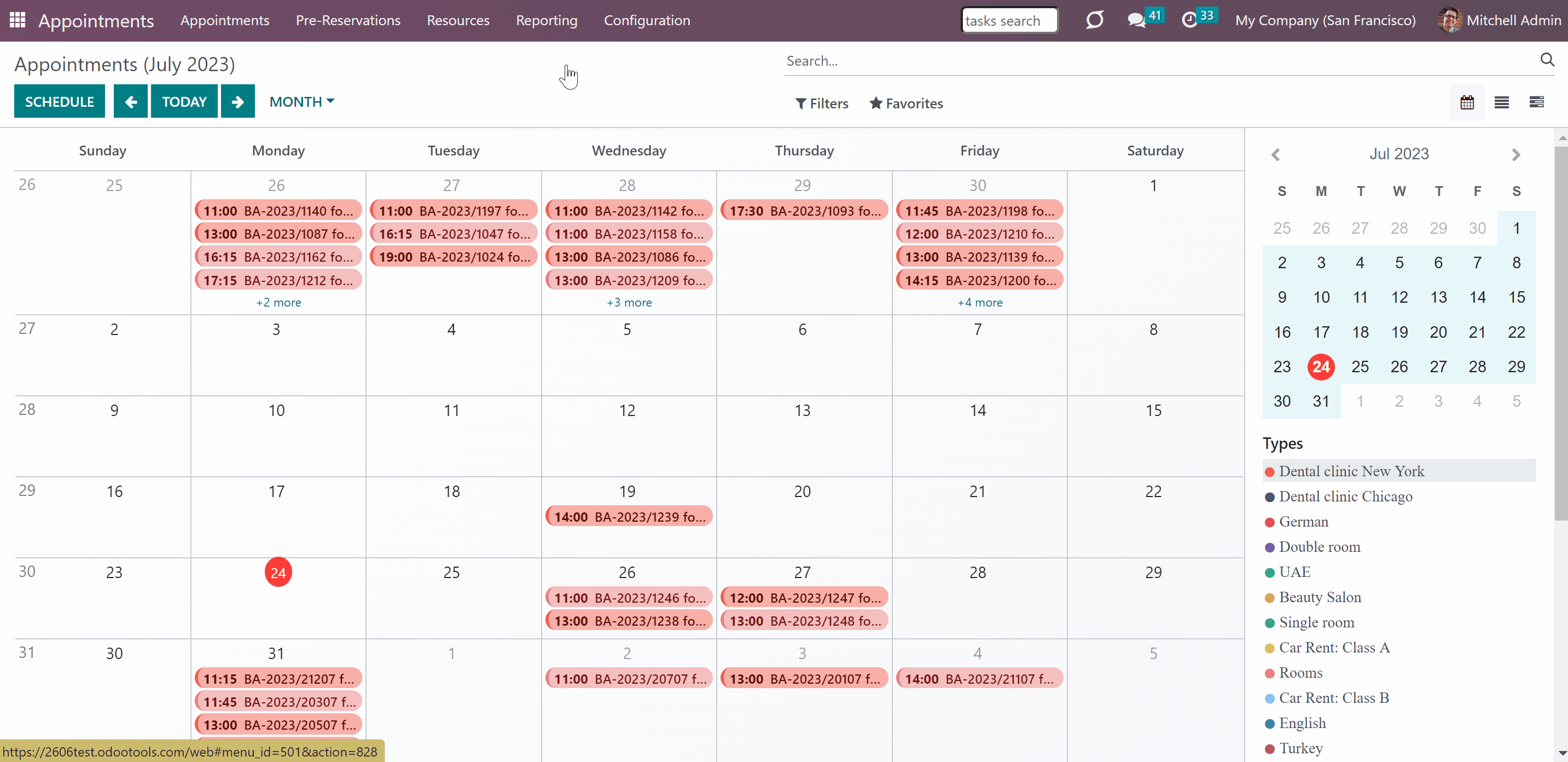1568x762 pixels.
Task: Switch to the third view switcher icon
Action: pos(1536,102)
